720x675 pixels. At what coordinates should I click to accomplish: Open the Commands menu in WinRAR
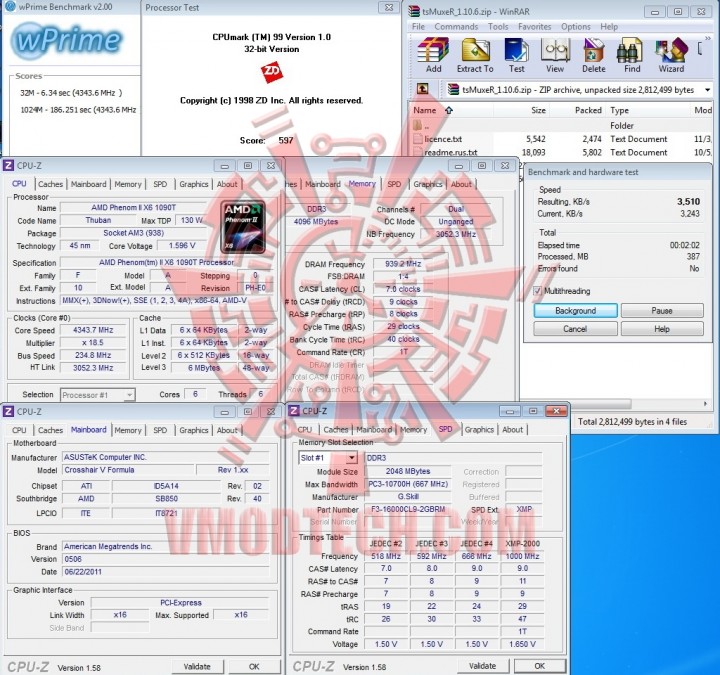tap(456, 27)
